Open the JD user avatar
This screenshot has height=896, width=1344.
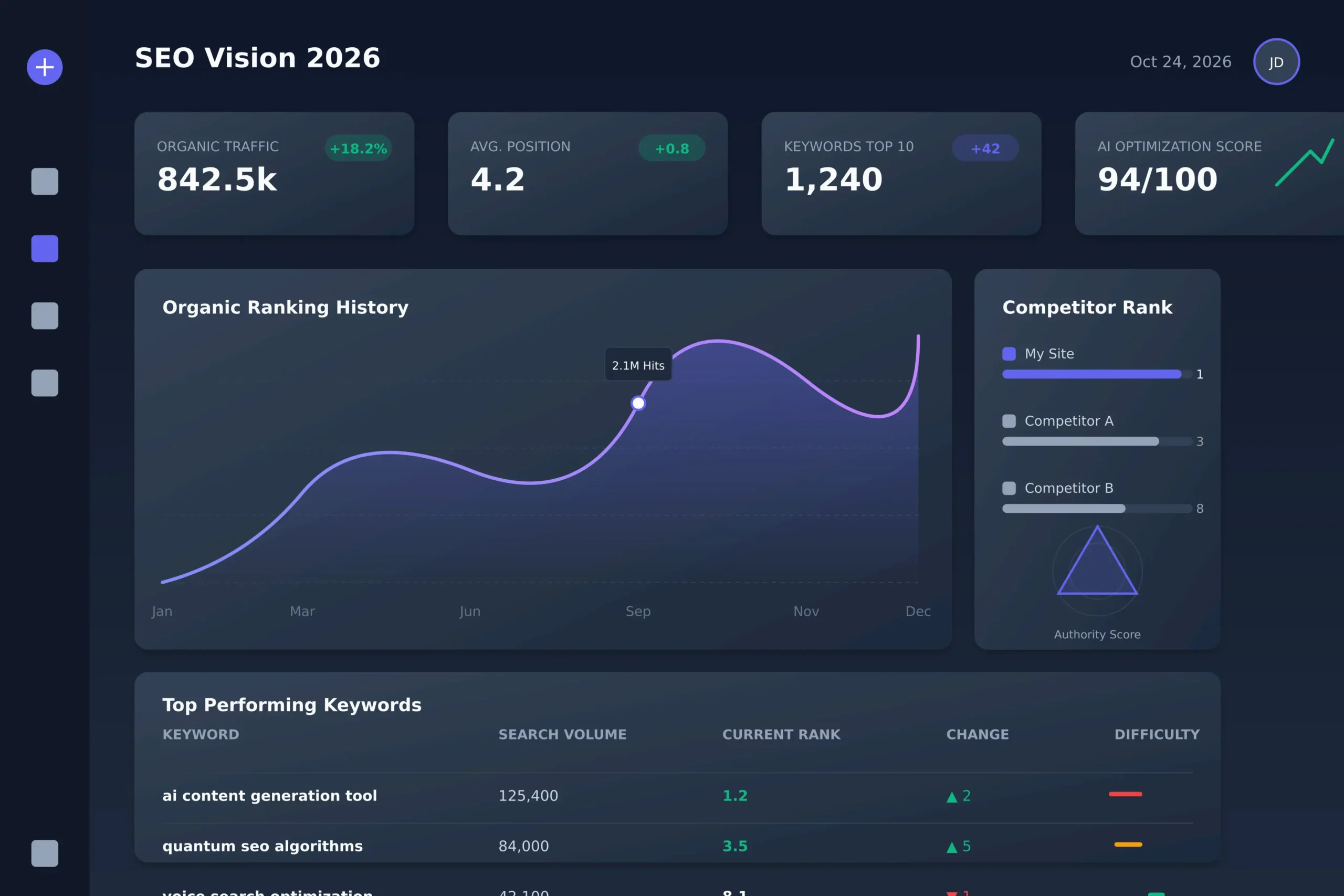tap(1276, 62)
